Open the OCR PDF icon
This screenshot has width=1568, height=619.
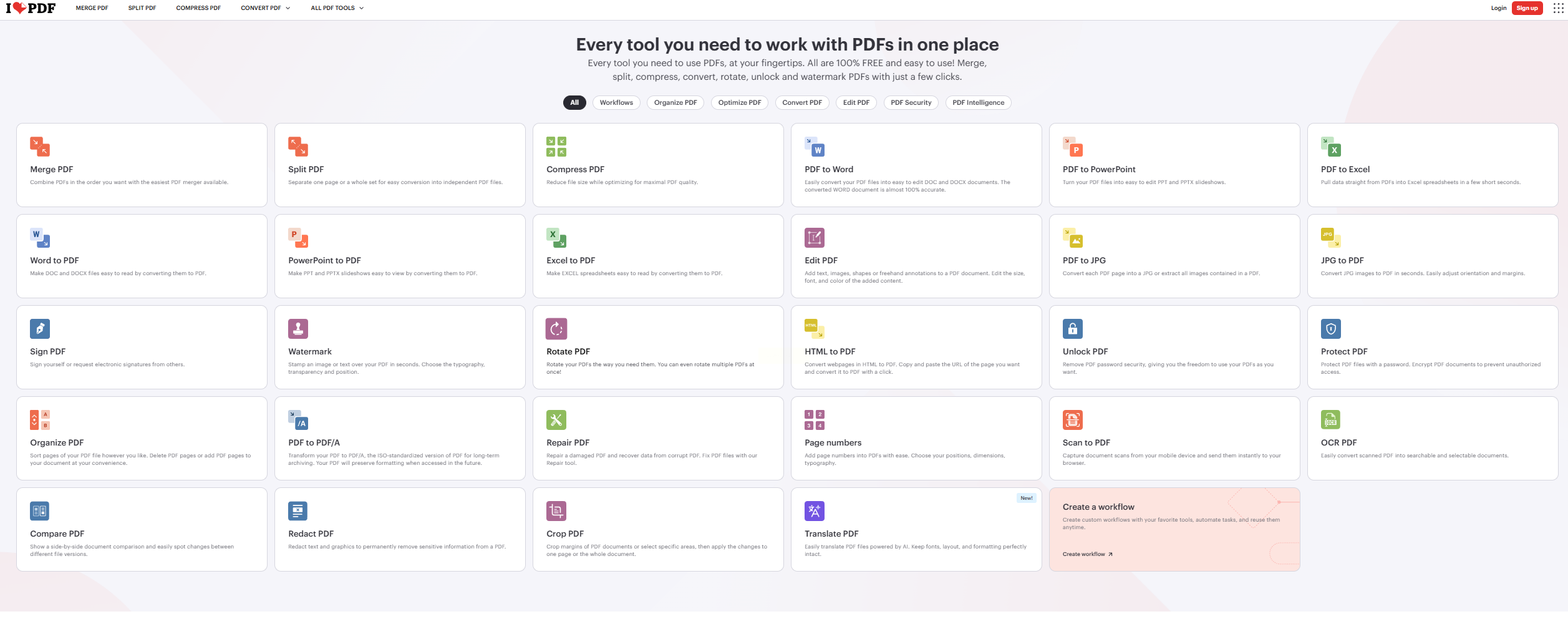pyautogui.click(x=1330, y=420)
